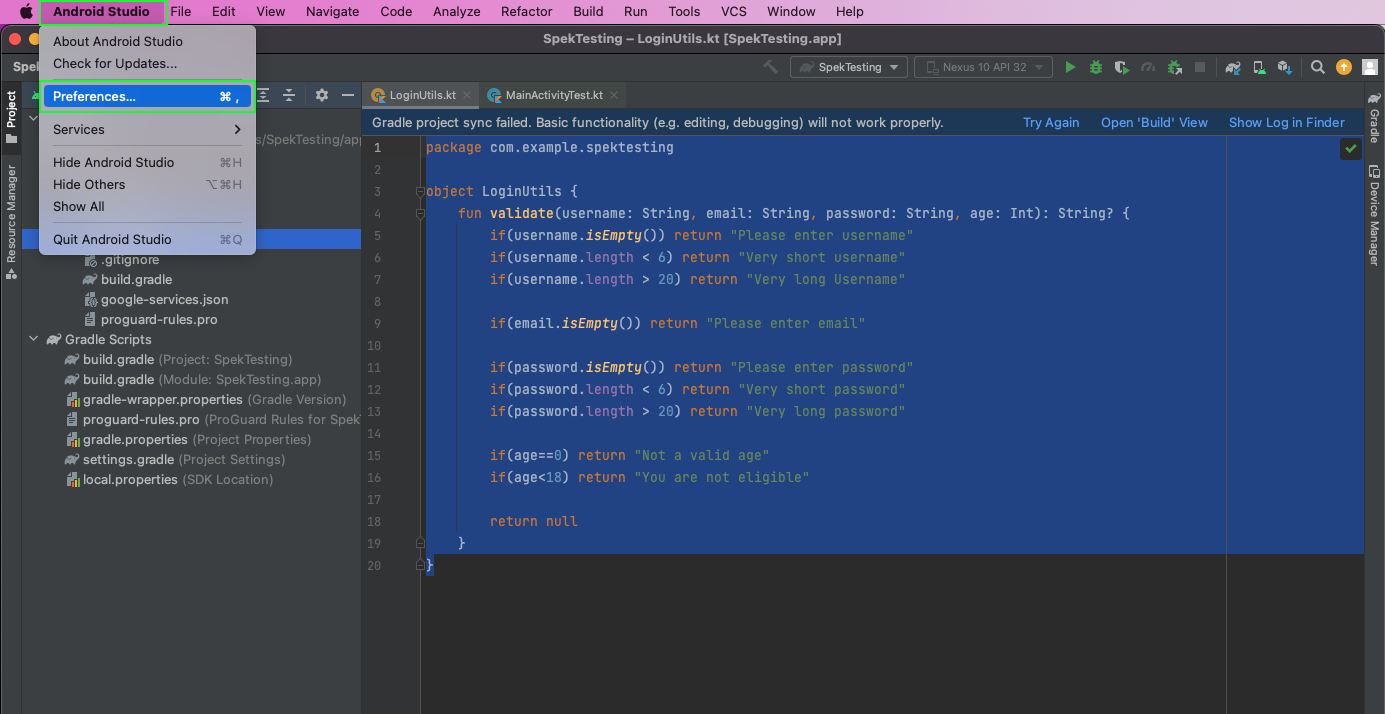Sync project with Gradle files icon
This screenshot has height=714, width=1385.
[x=1234, y=67]
